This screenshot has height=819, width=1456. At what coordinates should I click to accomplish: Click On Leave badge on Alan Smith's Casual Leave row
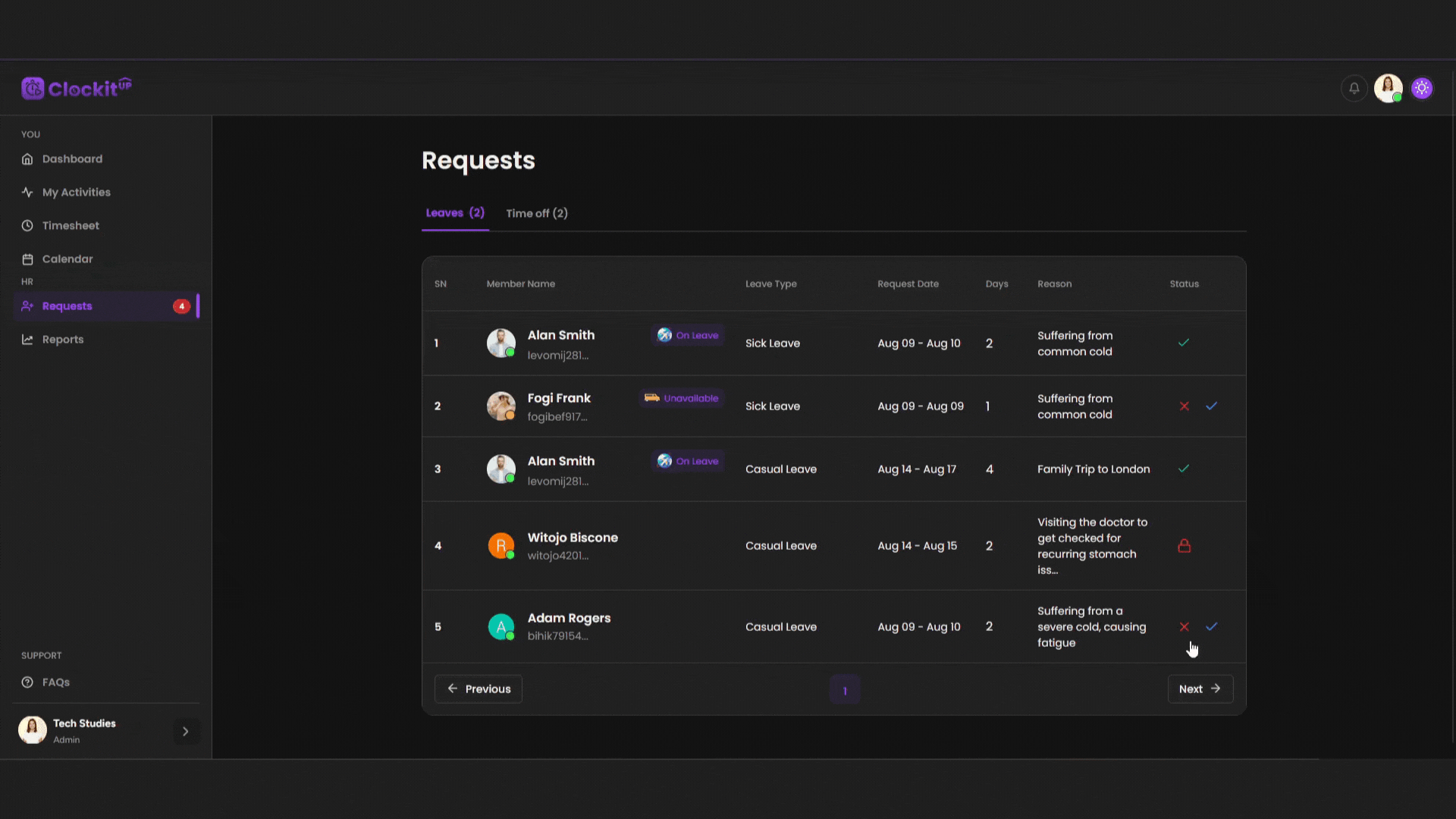pos(687,461)
